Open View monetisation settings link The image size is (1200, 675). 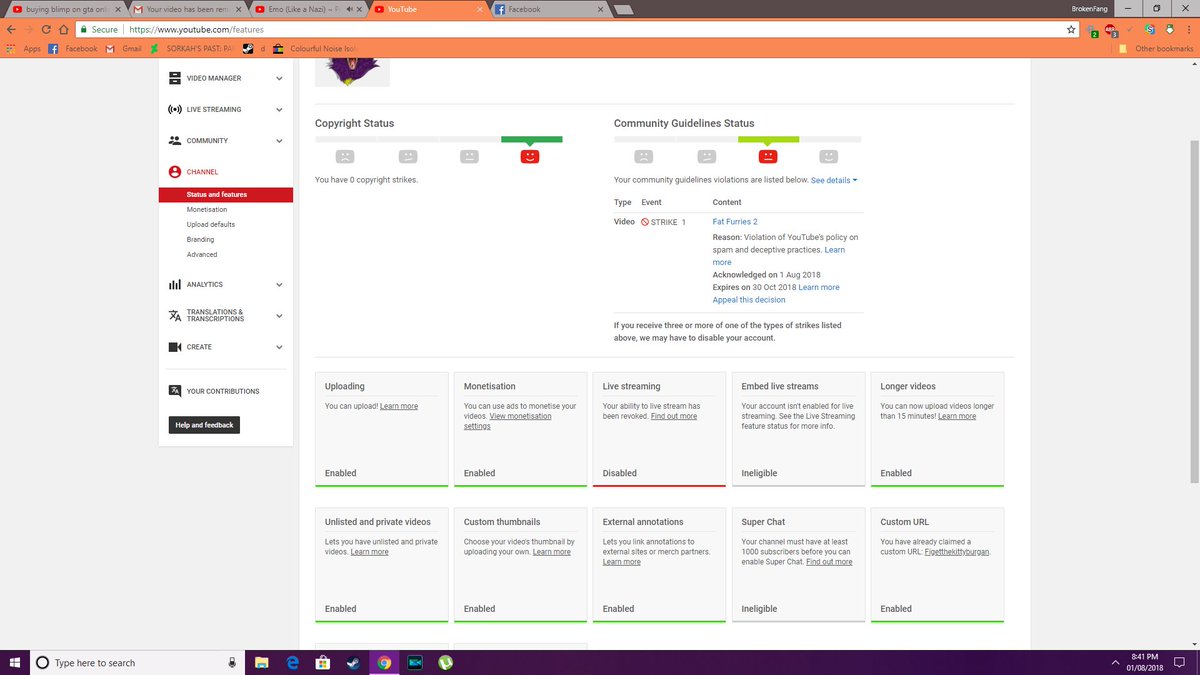tap(507, 421)
